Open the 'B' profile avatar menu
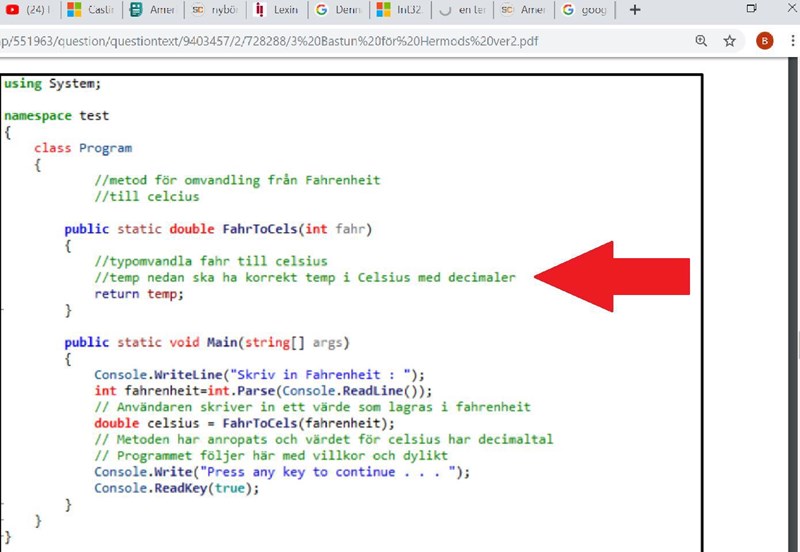The image size is (800, 552). pyautogui.click(x=765, y=41)
